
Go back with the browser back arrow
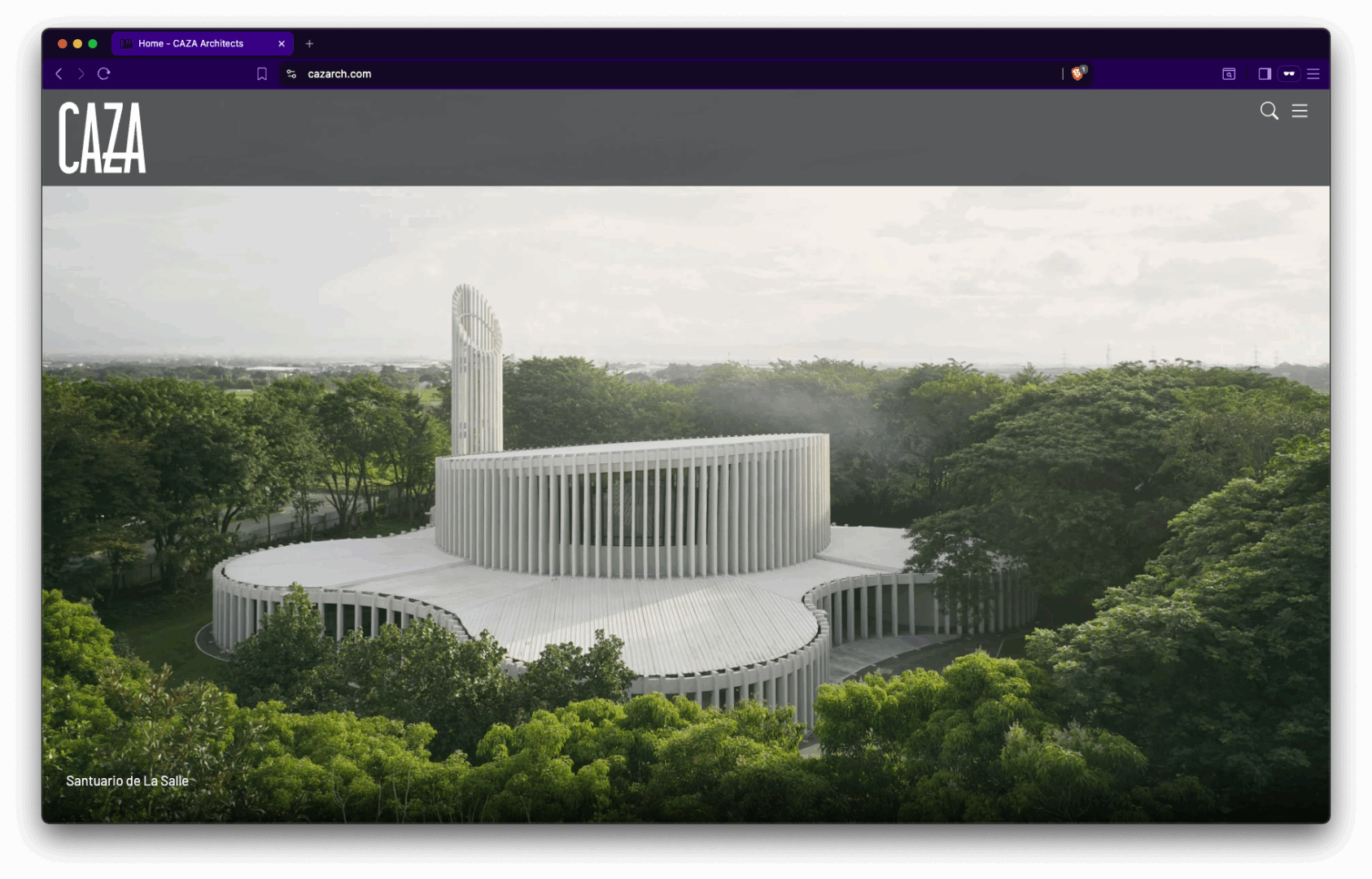pyautogui.click(x=59, y=74)
